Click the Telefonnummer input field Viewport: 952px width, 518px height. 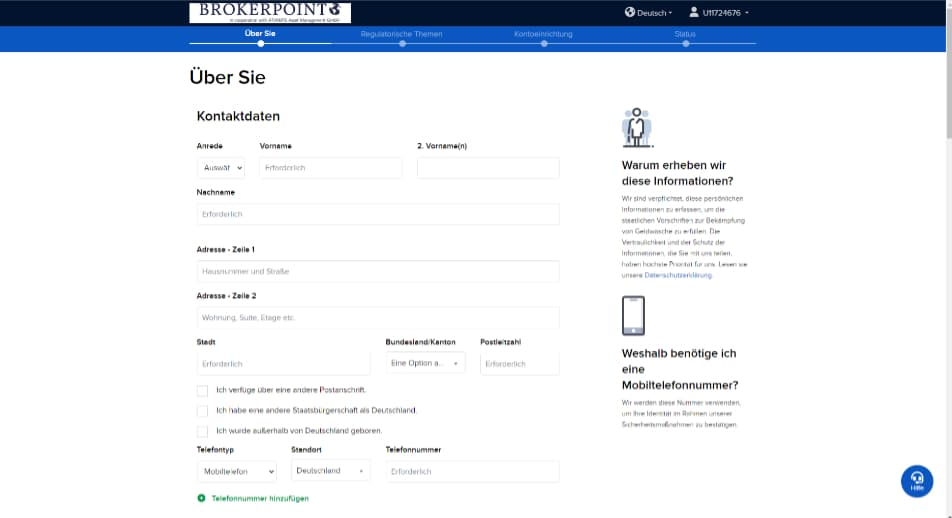[x=472, y=471]
